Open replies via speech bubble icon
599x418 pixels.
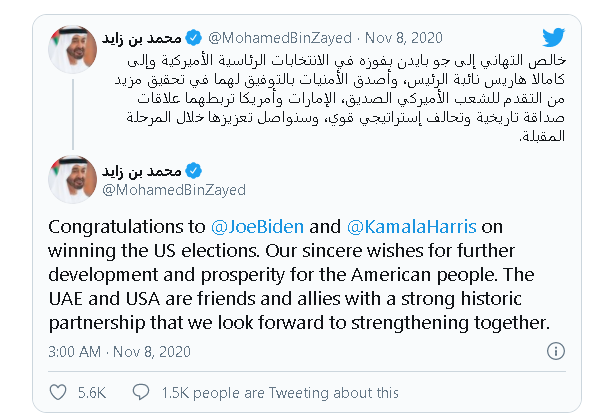coord(141,392)
